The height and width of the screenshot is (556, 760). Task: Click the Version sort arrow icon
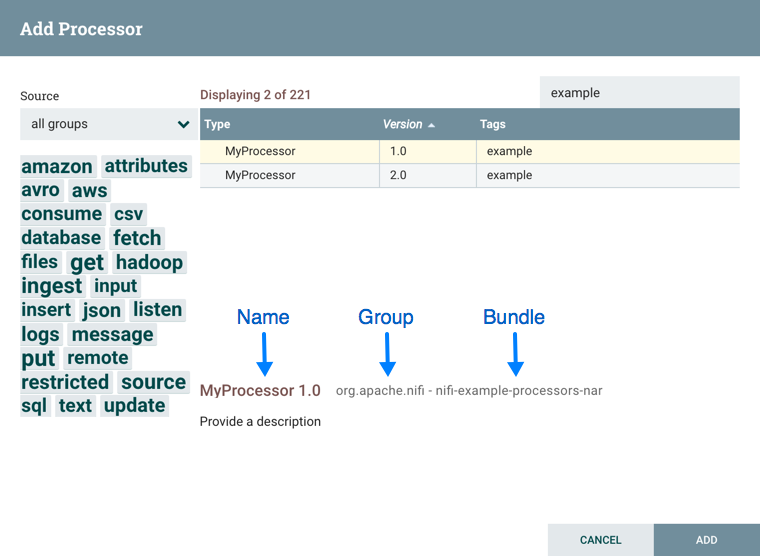point(432,125)
